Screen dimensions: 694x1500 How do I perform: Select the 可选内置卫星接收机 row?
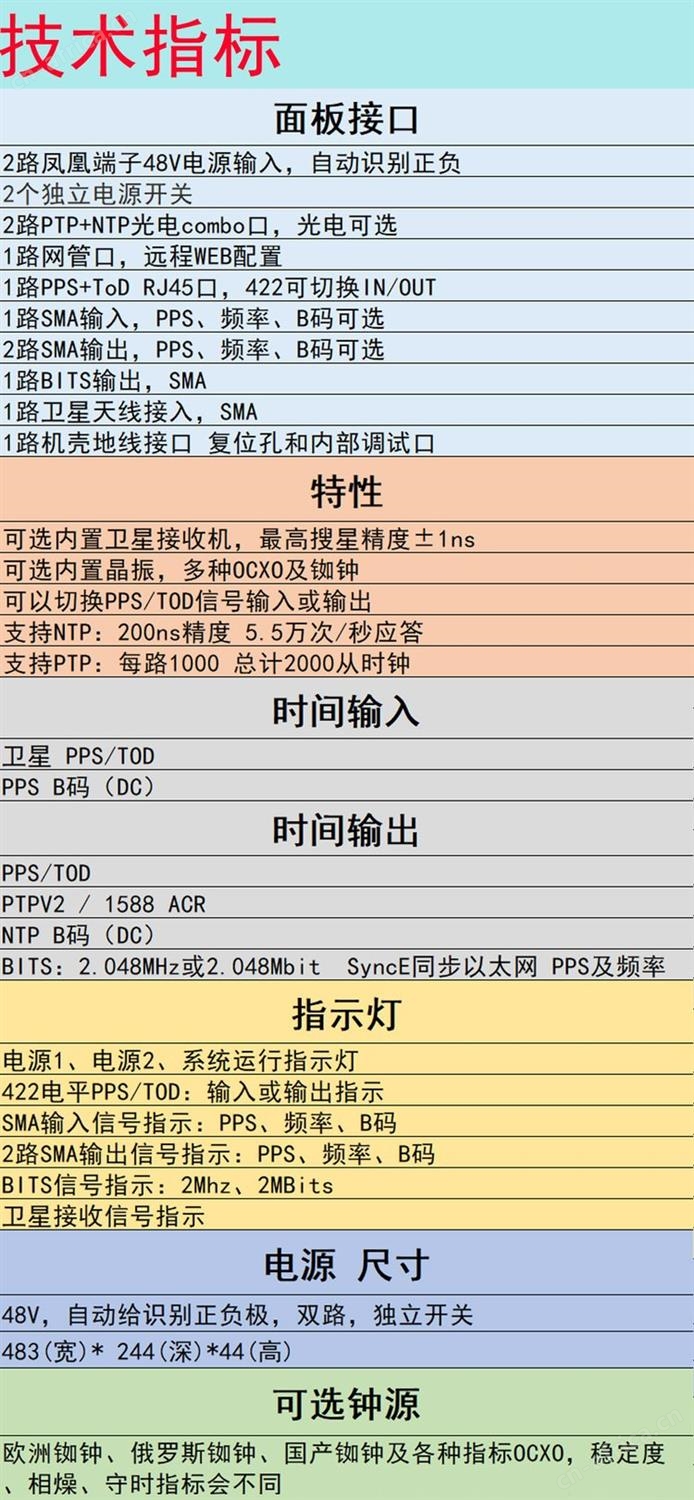pyautogui.click(x=239, y=539)
